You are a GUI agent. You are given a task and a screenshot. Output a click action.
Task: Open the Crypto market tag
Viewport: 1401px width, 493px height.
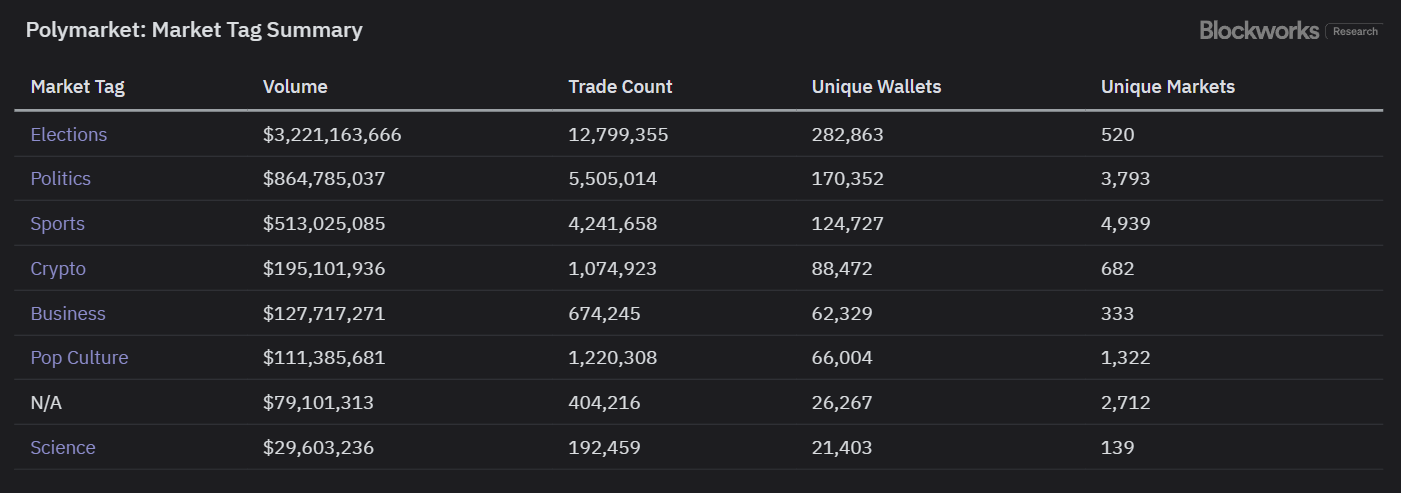point(58,269)
